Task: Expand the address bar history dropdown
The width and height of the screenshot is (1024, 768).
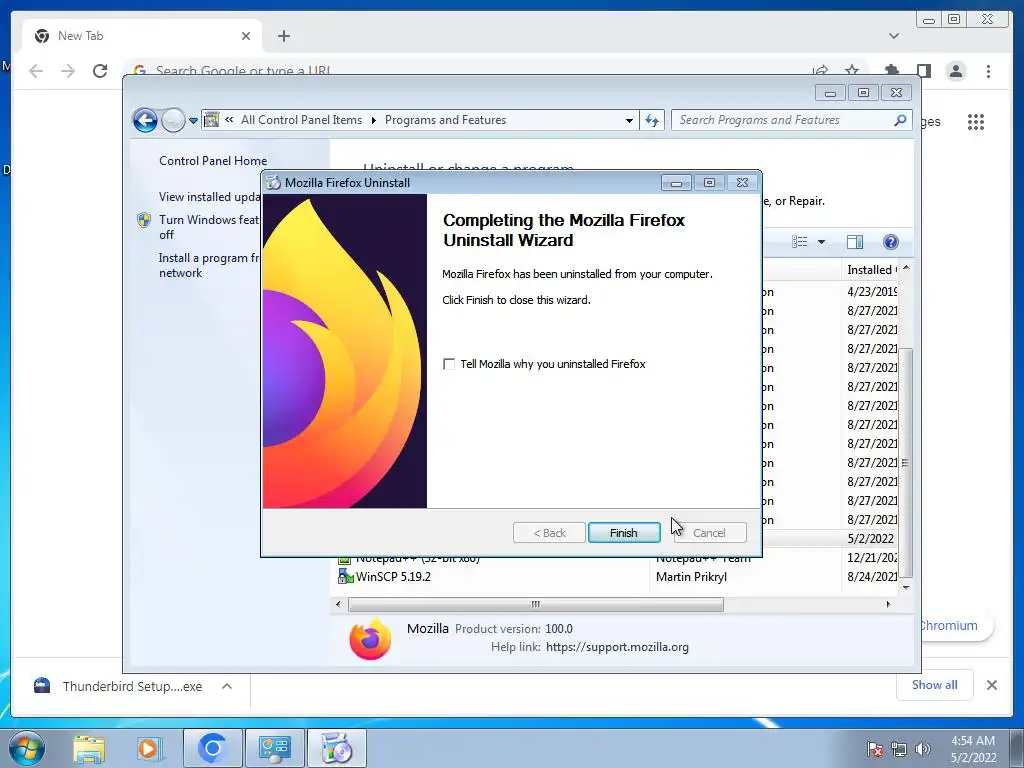Action: click(629, 121)
